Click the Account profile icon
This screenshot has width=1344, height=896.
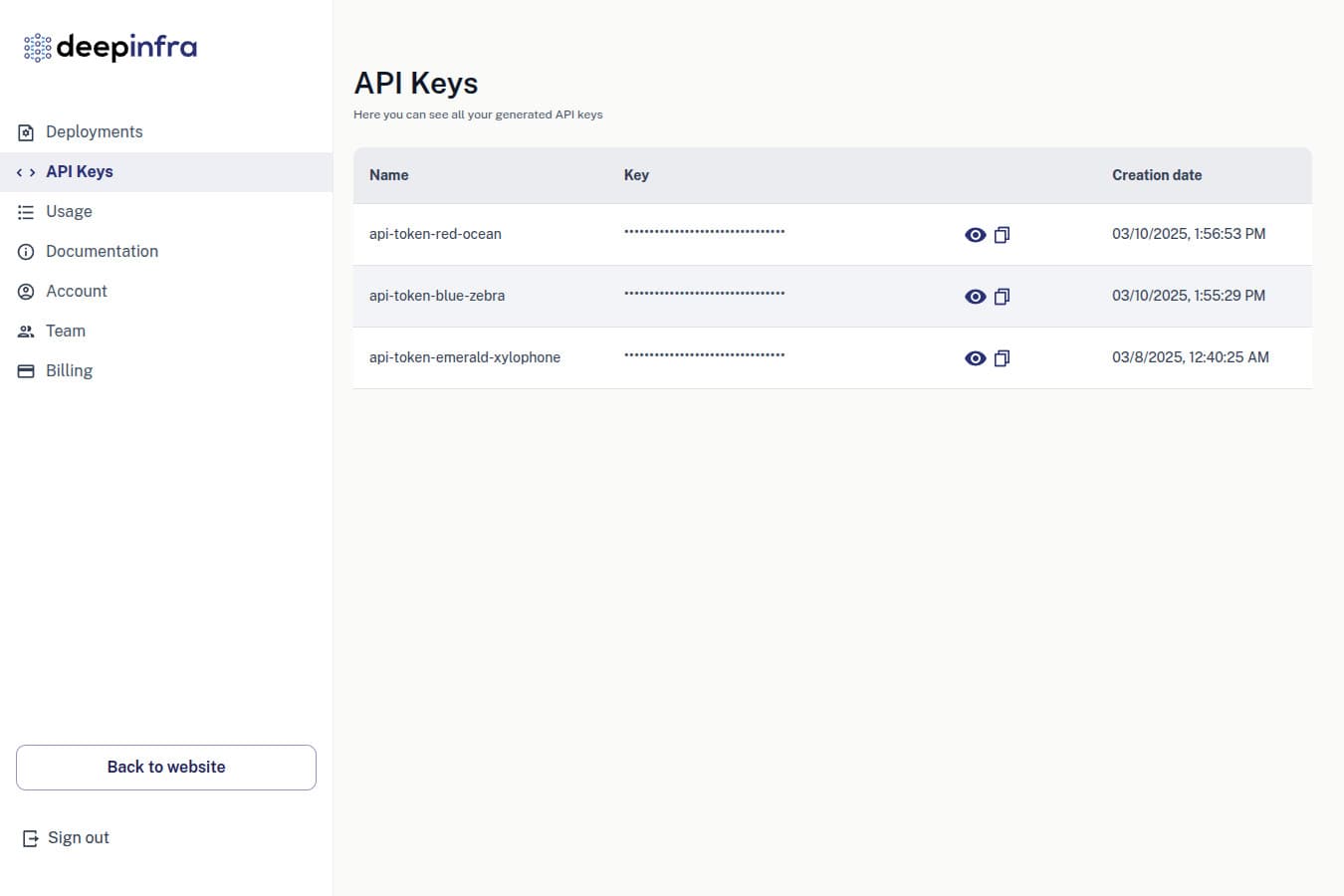coord(26,292)
